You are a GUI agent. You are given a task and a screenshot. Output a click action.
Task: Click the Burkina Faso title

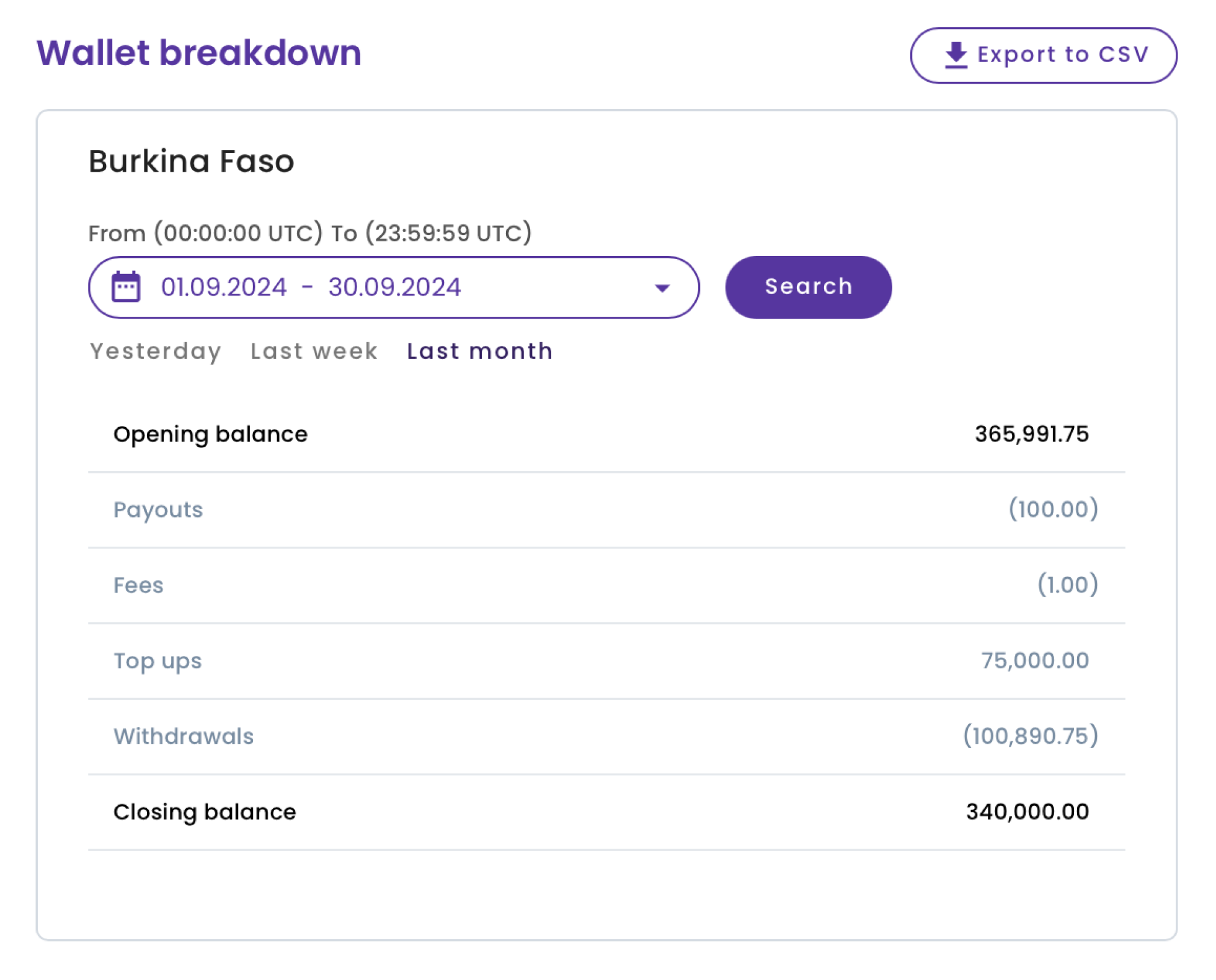point(191,161)
